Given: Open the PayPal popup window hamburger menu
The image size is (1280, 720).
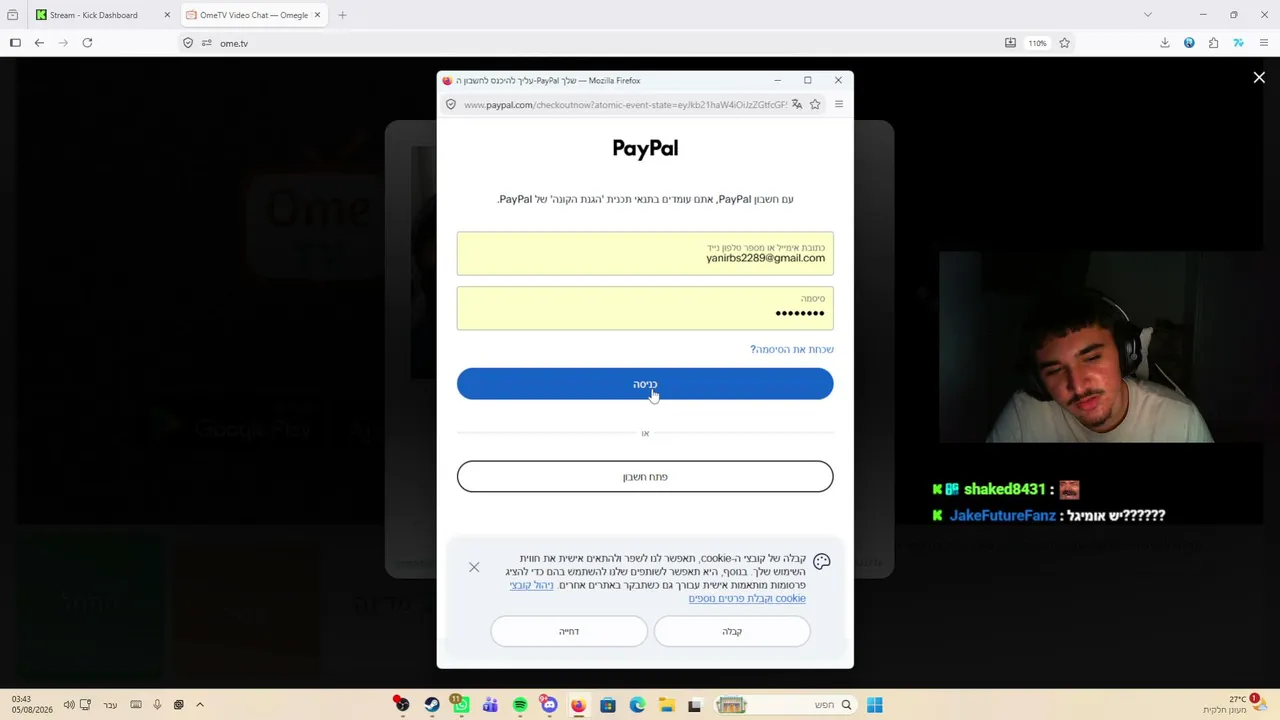Looking at the screenshot, I should [x=839, y=104].
